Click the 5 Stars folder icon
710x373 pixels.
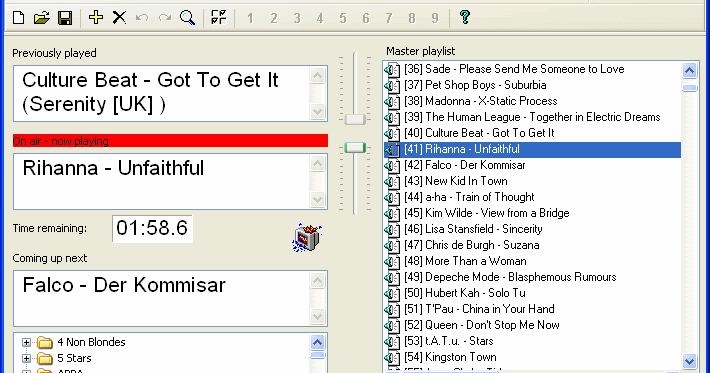[45, 359]
